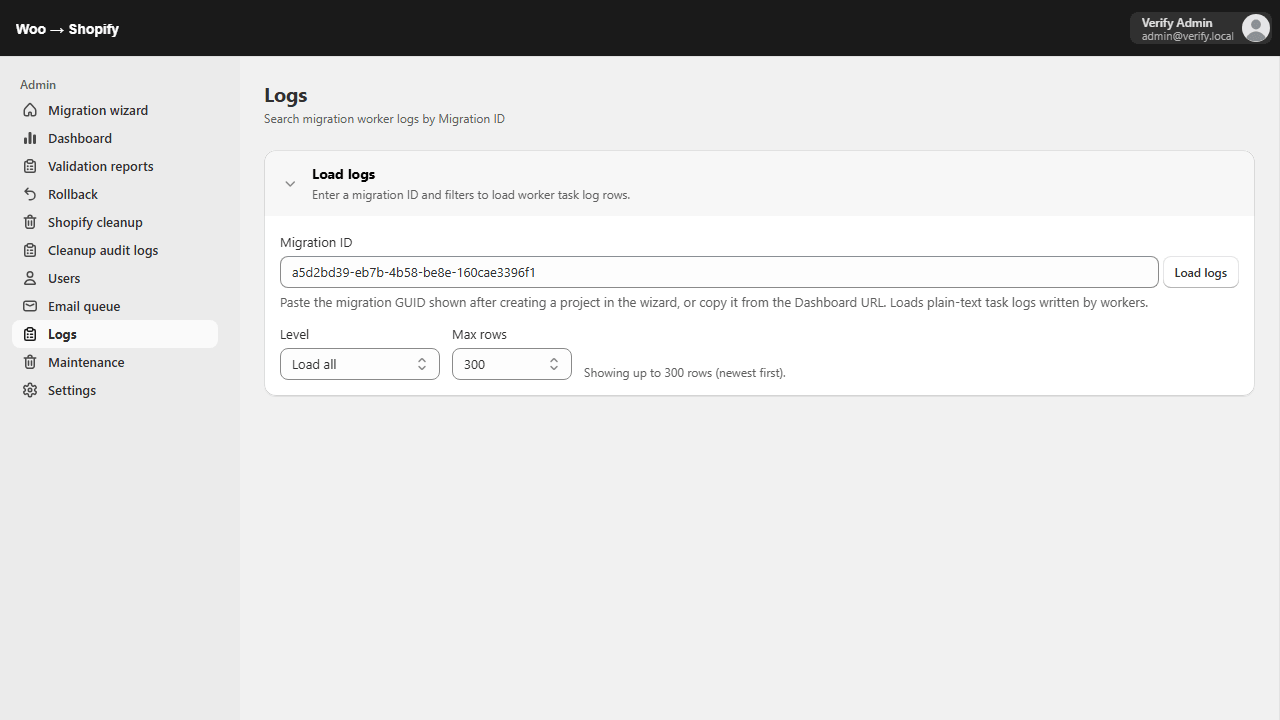Click the Settings gear icon
The image size is (1280, 720).
tap(30, 390)
